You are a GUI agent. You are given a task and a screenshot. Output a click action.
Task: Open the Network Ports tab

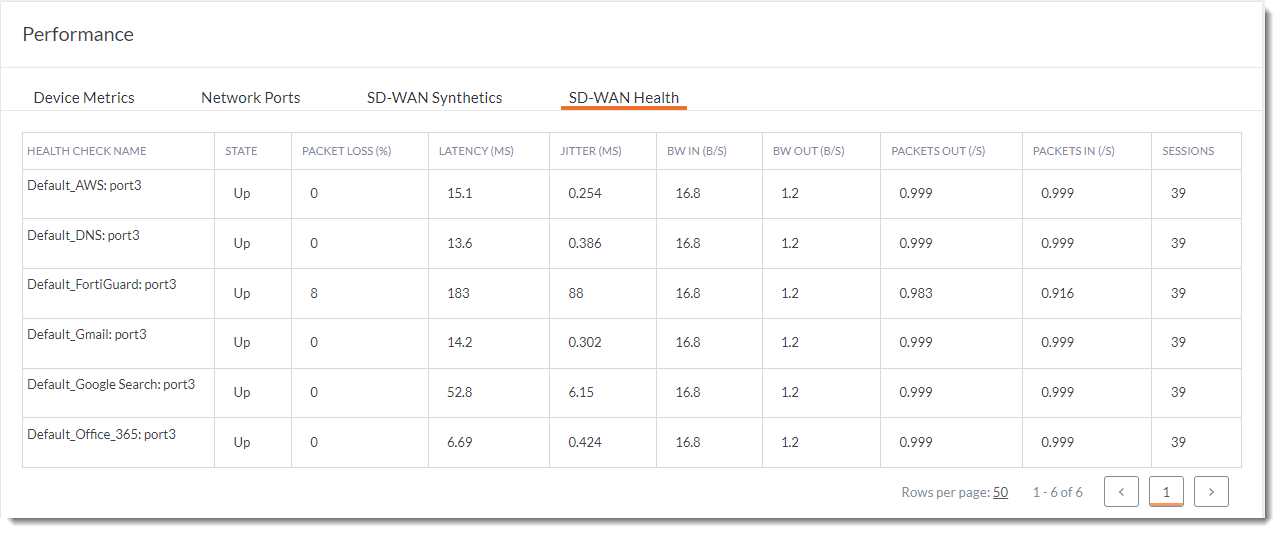click(251, 98)
